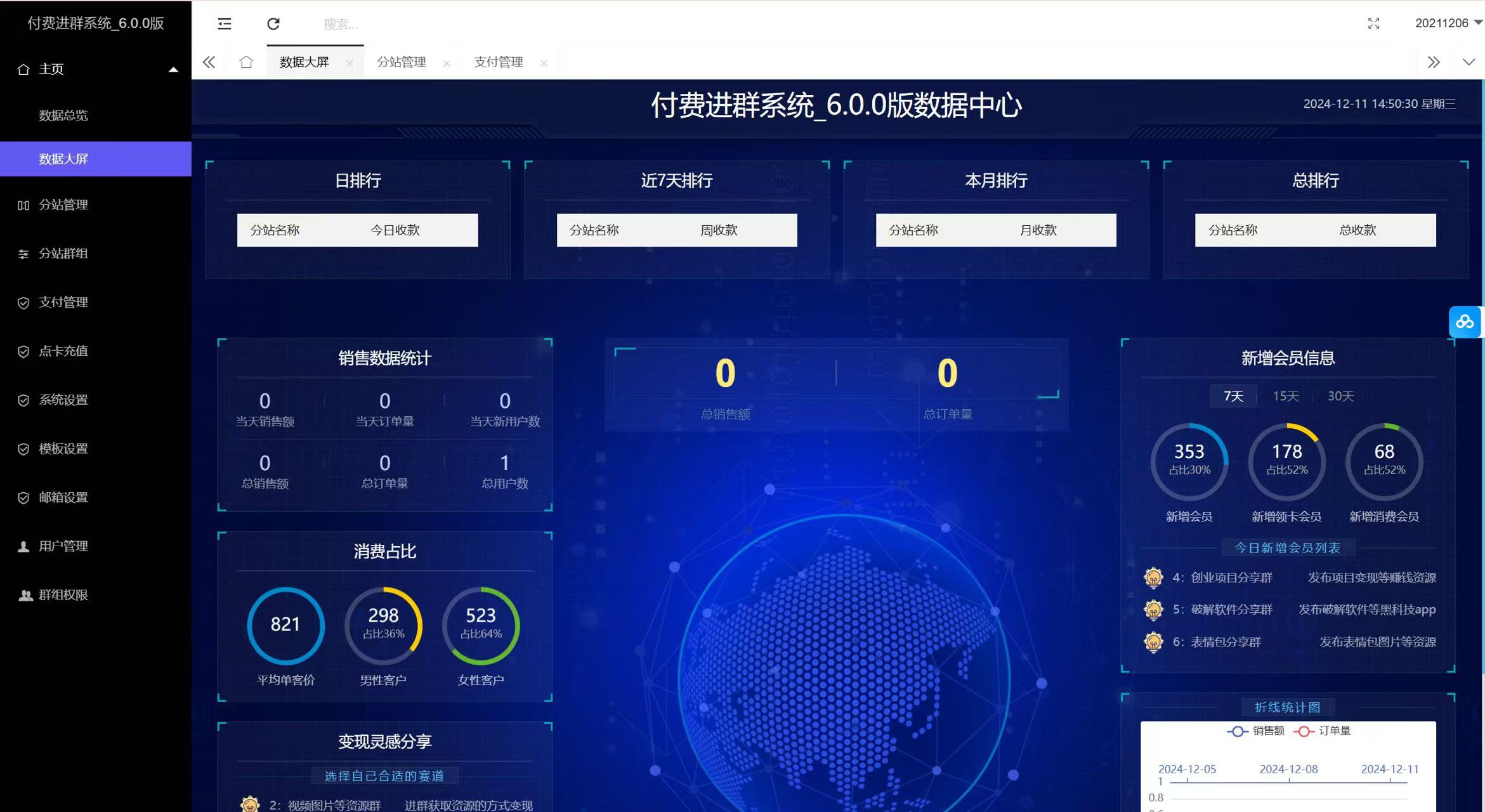This screenshot has height=812, width=1485.
Task: Click the 178 新增领卡会员 ring gauge
Action: (x=1286, y=461)
